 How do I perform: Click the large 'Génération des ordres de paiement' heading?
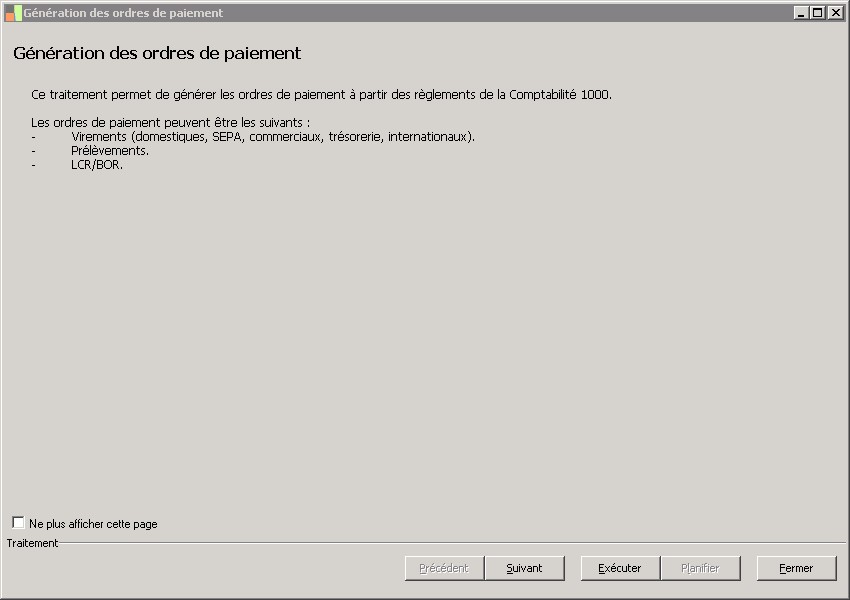(157, 53)
